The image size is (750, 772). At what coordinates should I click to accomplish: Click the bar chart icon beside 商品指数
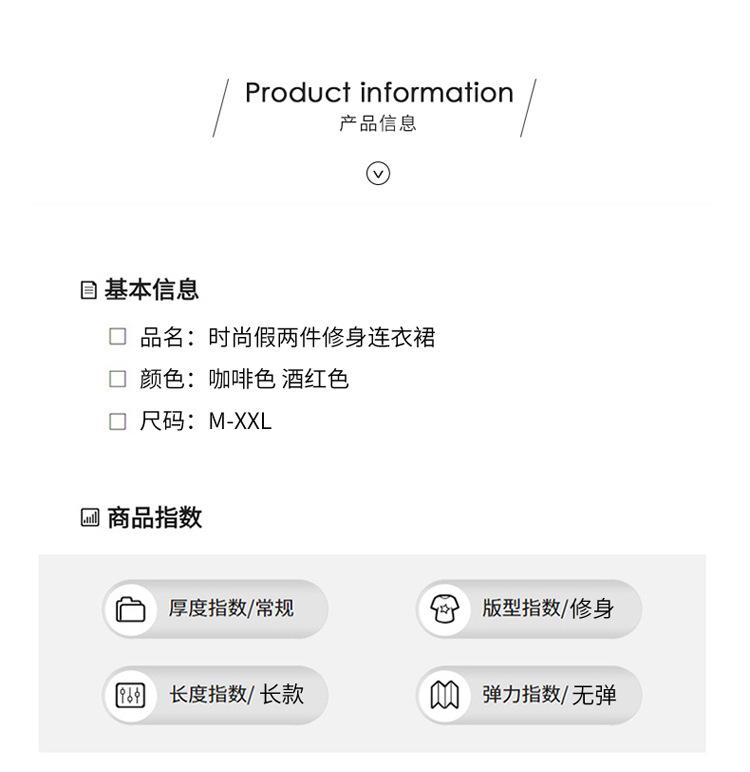[90, 517]
